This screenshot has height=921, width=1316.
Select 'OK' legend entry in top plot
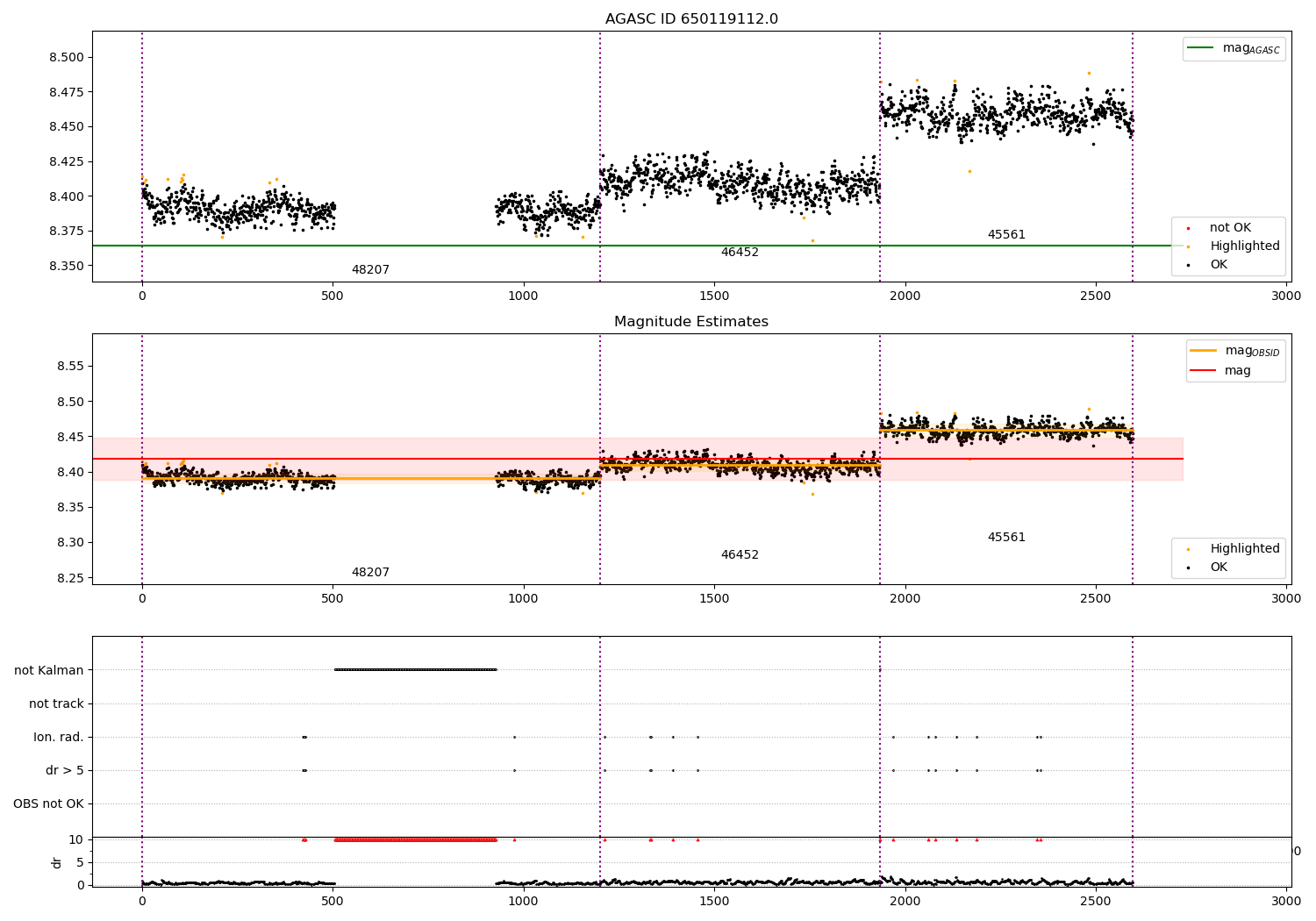tap(1219, 265)
